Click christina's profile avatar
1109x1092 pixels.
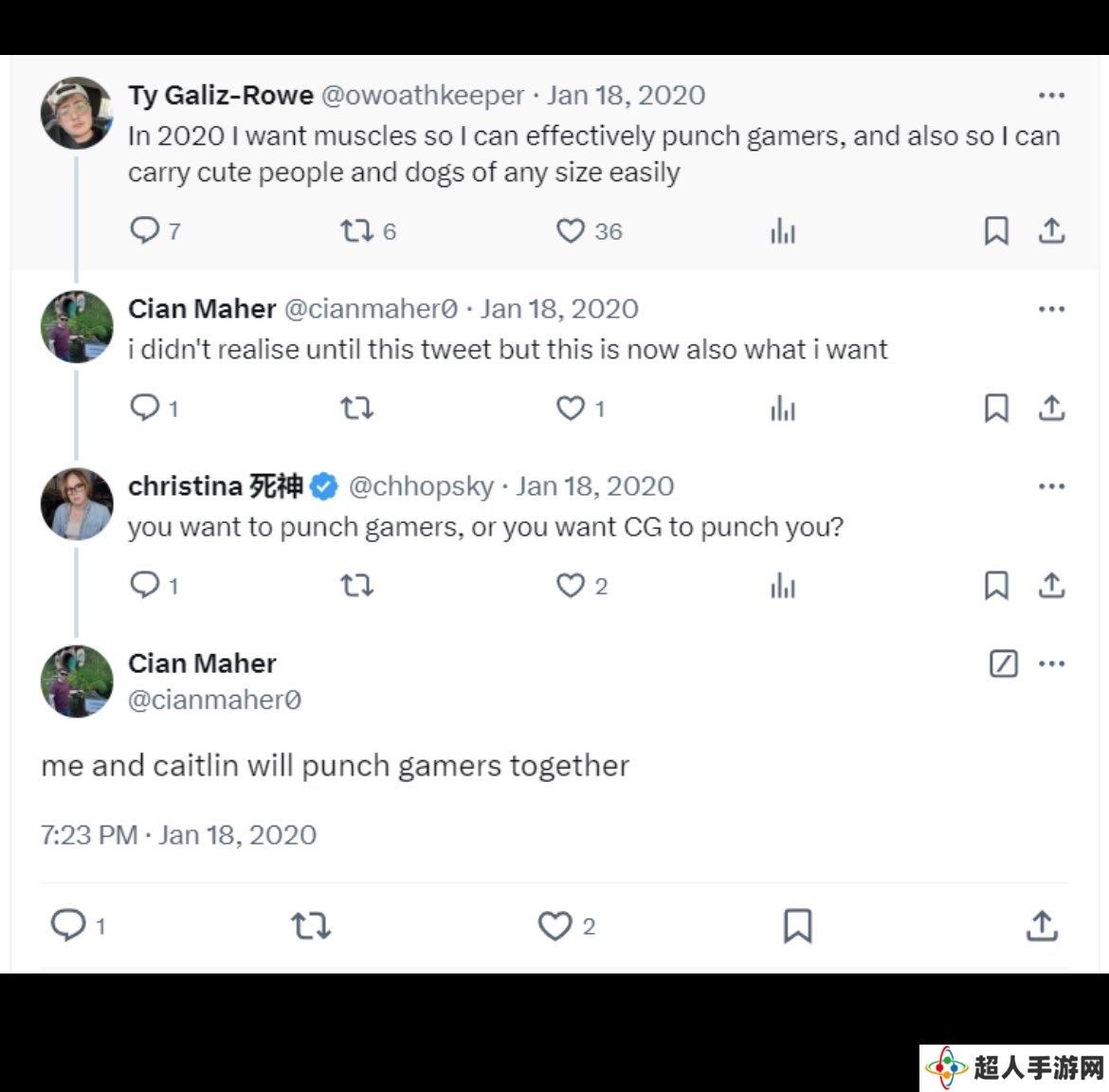(77, 503)
